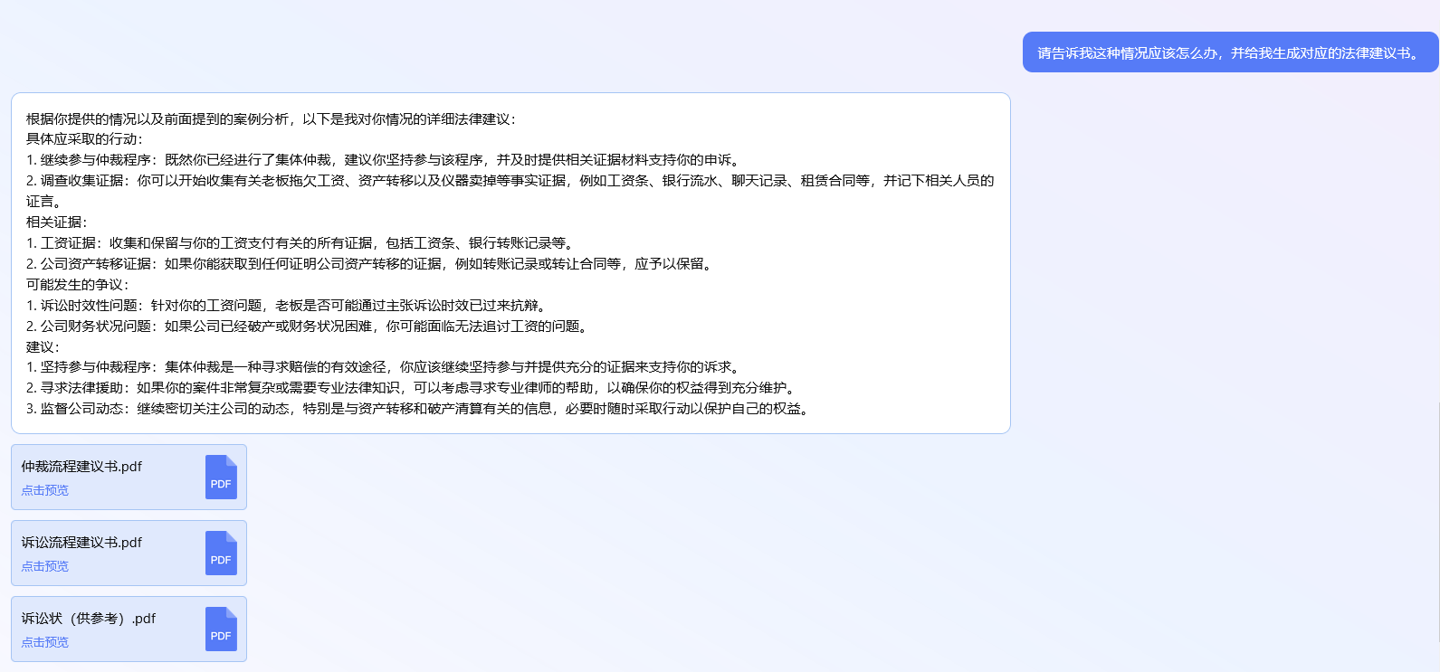Click the heading 具体应采取的行动
This screenshot has width=1440, height=672.
pyautogui.click(x=84, y=139)
